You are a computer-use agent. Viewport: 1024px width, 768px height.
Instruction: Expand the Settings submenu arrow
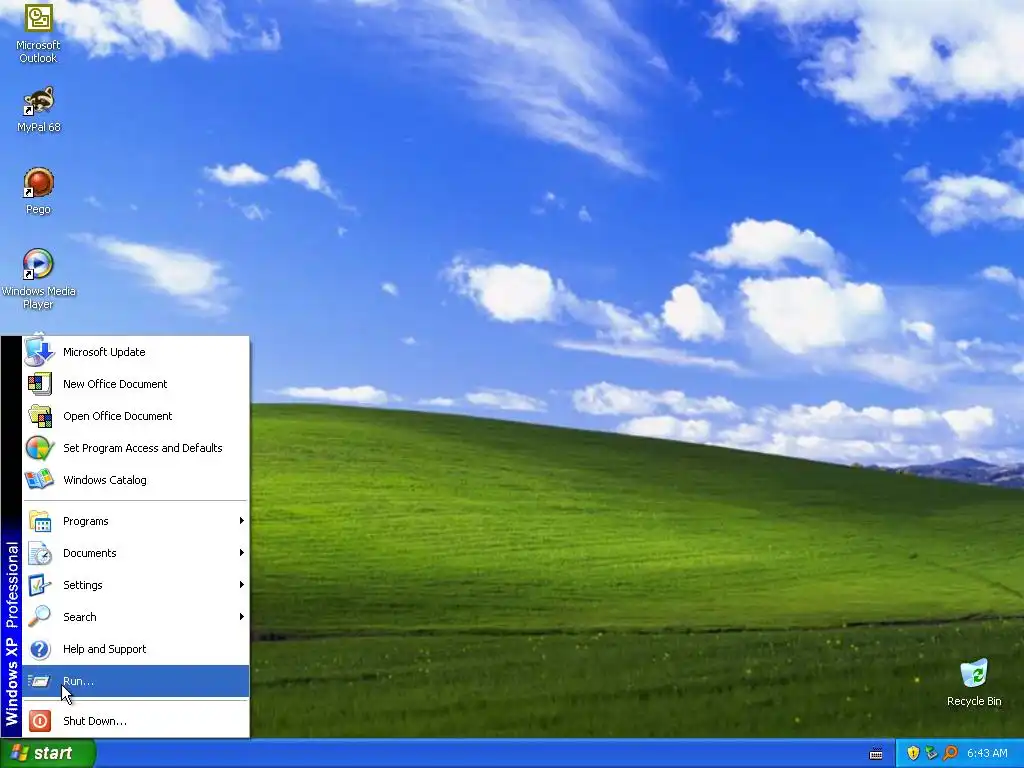[x=242, y=584]
